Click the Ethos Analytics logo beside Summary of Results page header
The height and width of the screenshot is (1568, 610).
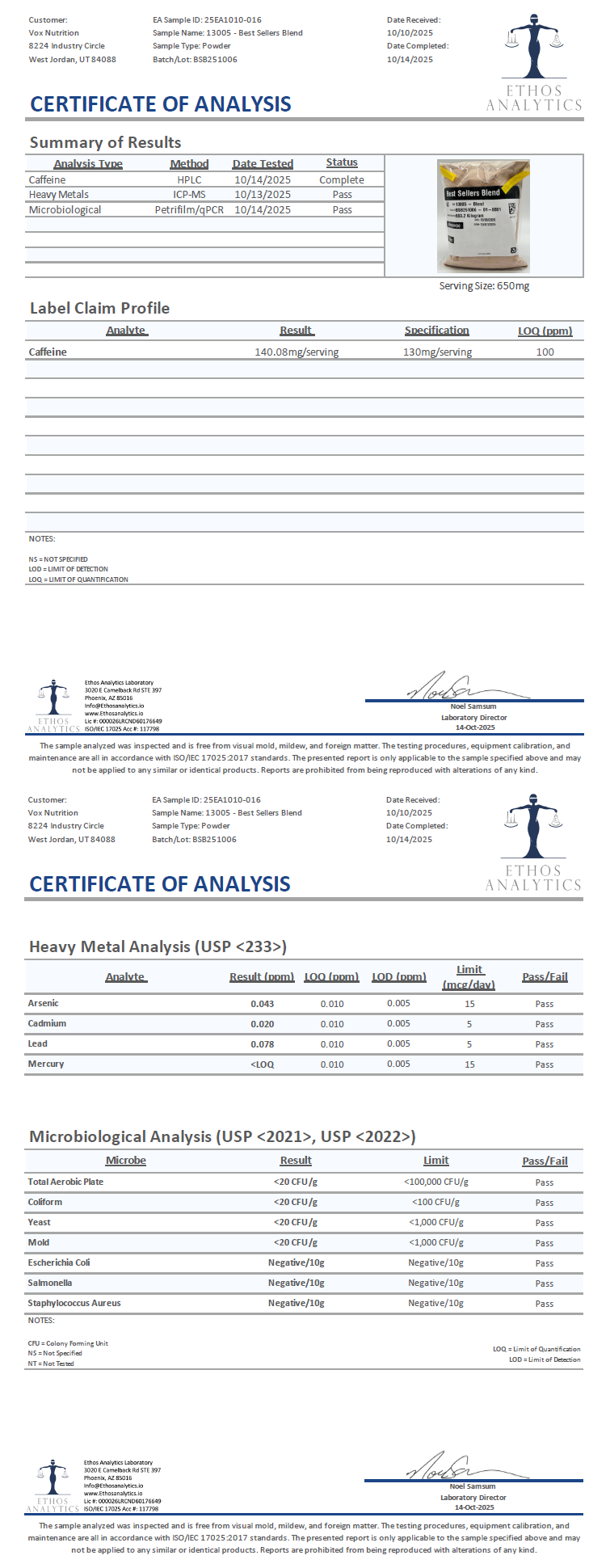pos(533,62)
